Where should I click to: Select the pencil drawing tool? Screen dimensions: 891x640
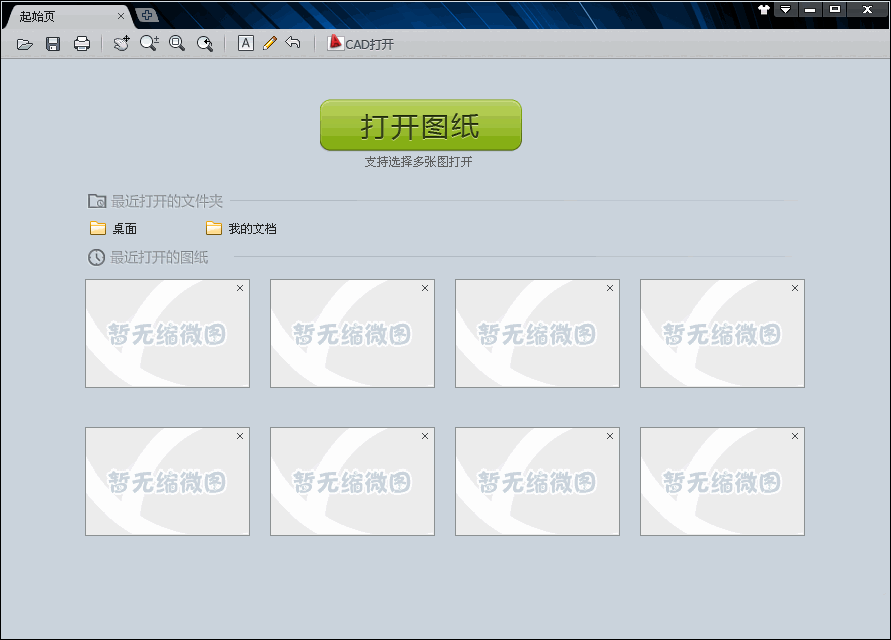click(269, 43)
